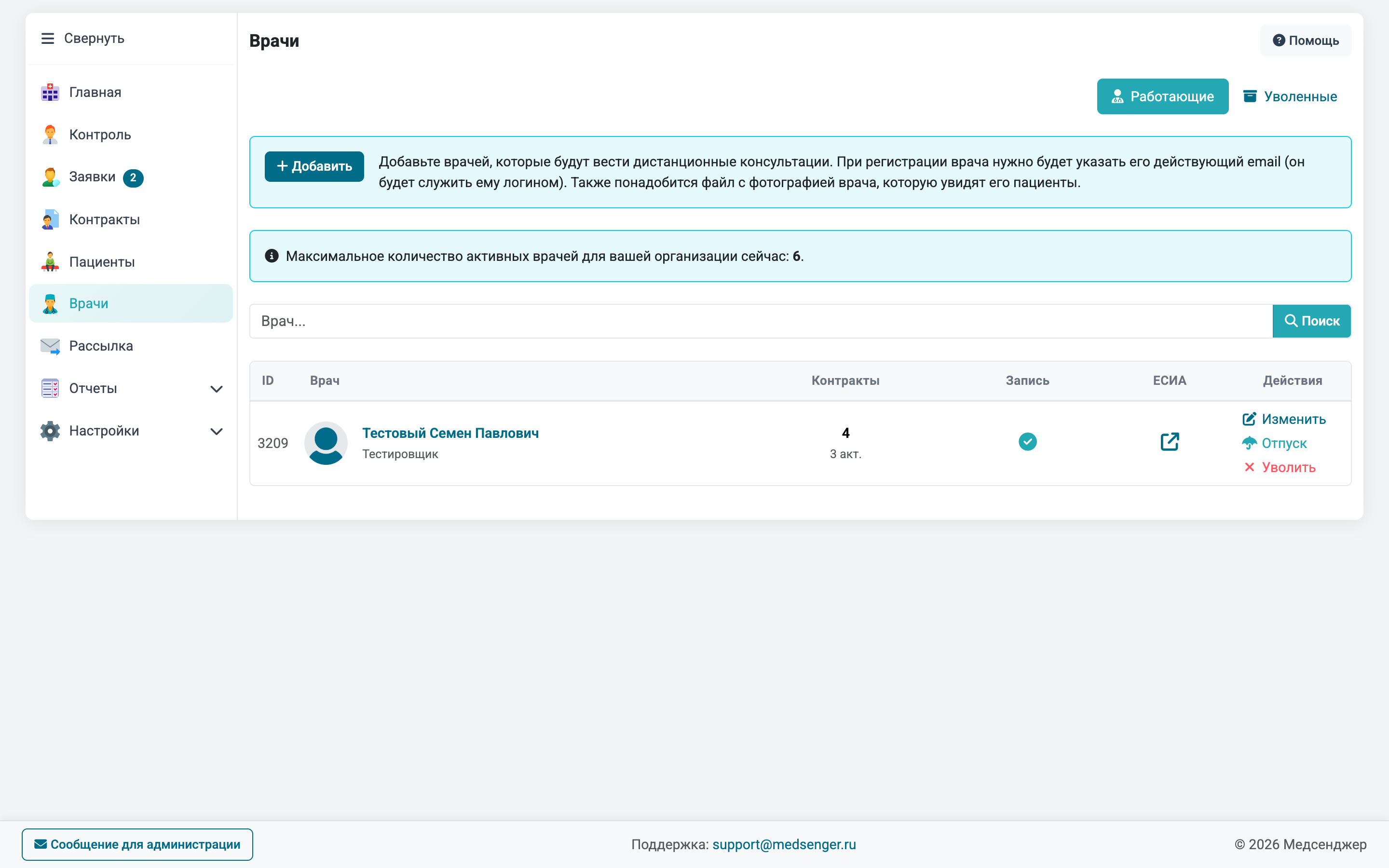Select the active Врачи menu item
Screen dimensions: 1389x868
click(131, 304)
